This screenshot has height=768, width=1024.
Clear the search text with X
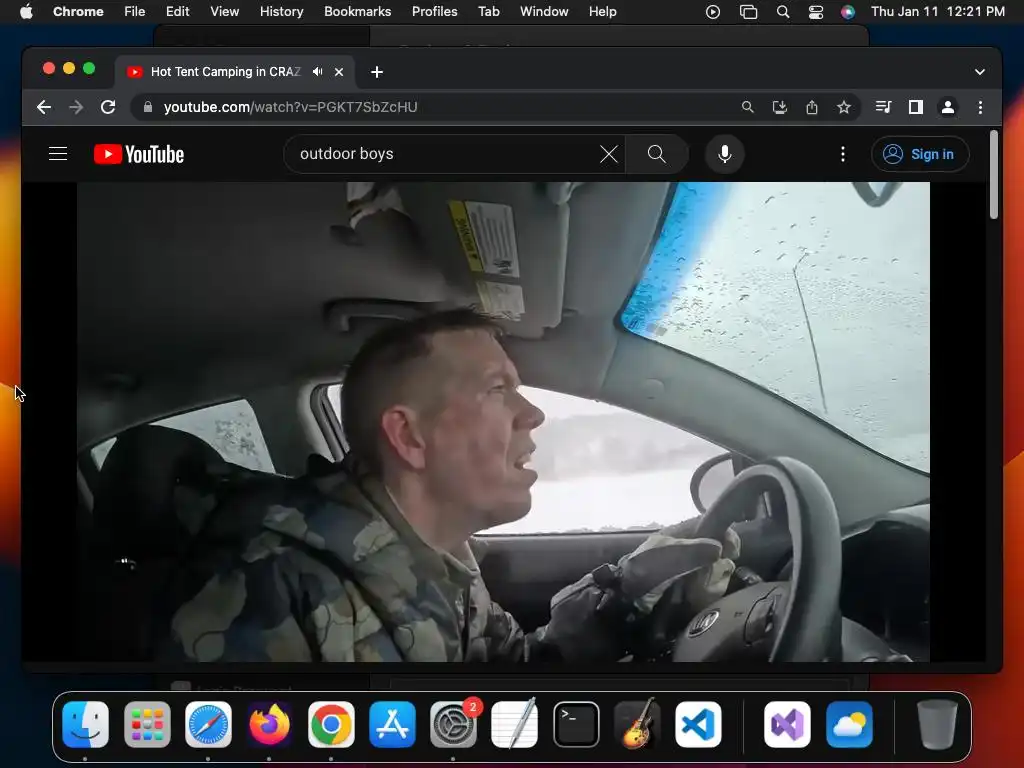point(609,154)
